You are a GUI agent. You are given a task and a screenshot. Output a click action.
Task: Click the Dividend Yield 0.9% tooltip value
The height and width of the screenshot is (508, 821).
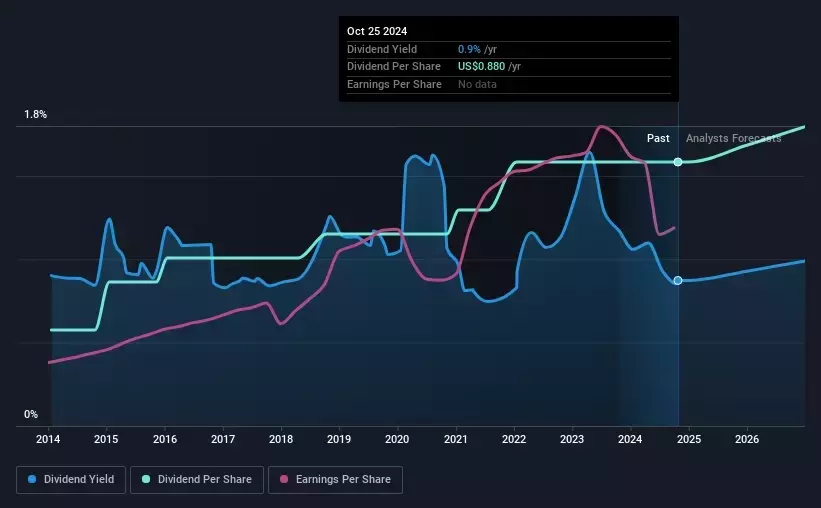coord(469,49)
